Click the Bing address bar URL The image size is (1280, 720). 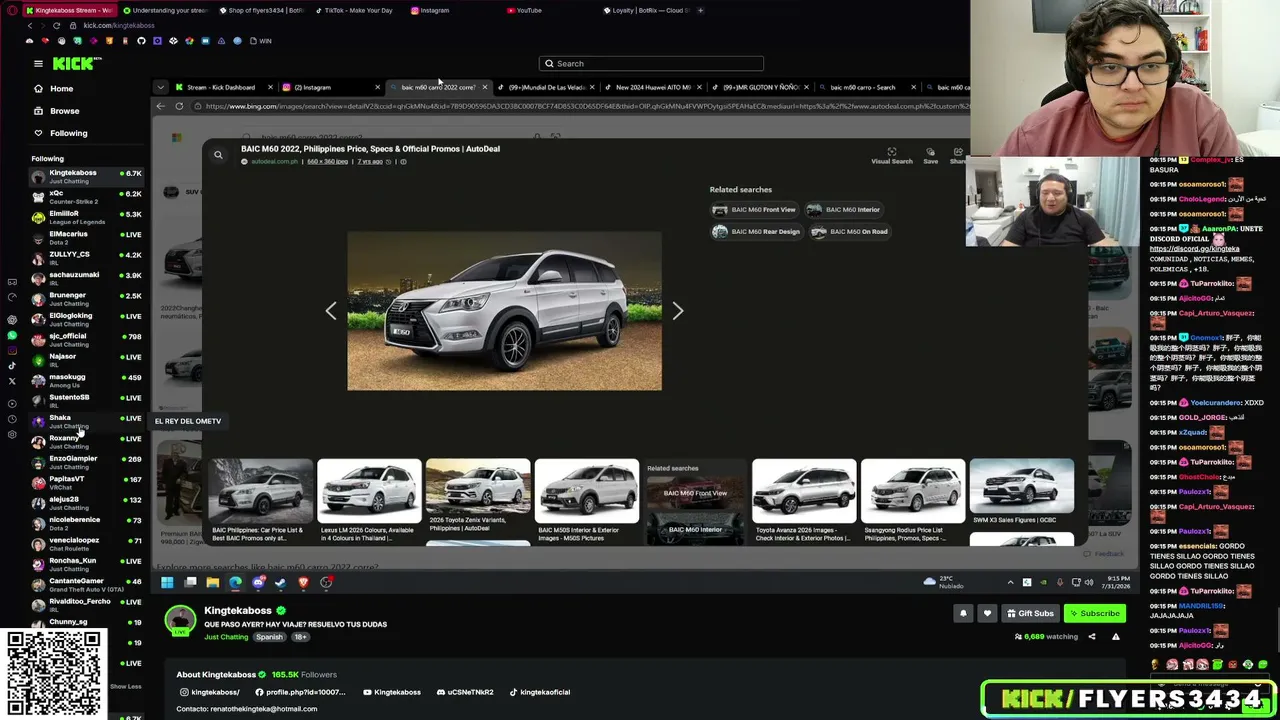tap(585, 106)
